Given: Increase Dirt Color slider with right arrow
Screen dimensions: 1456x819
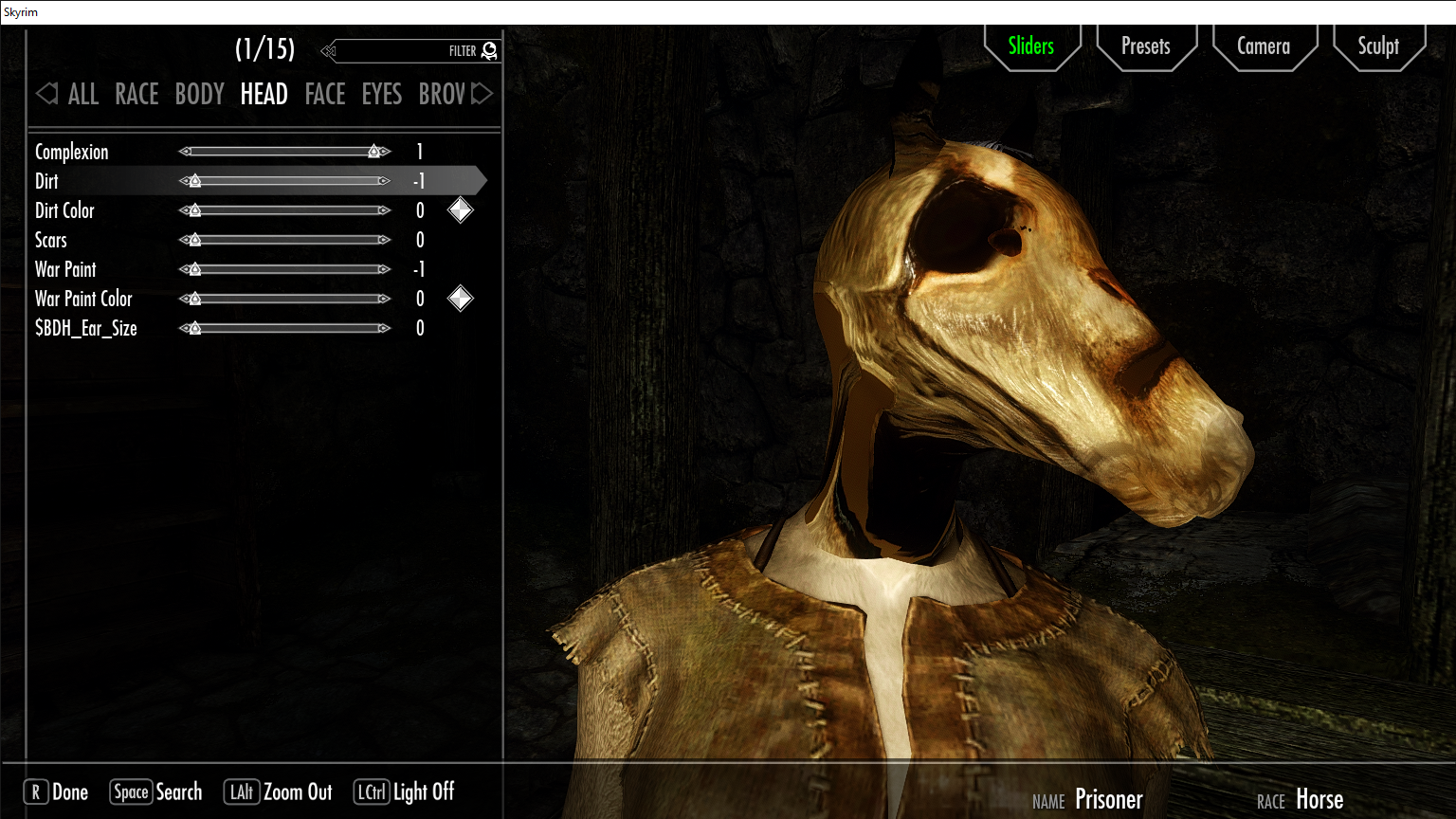Looking at the screenshot, I should coord(384,210).
